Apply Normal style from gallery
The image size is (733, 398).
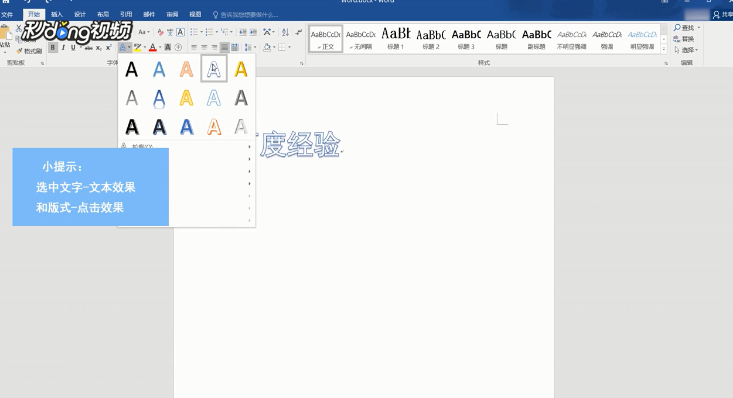pos(326,38)
